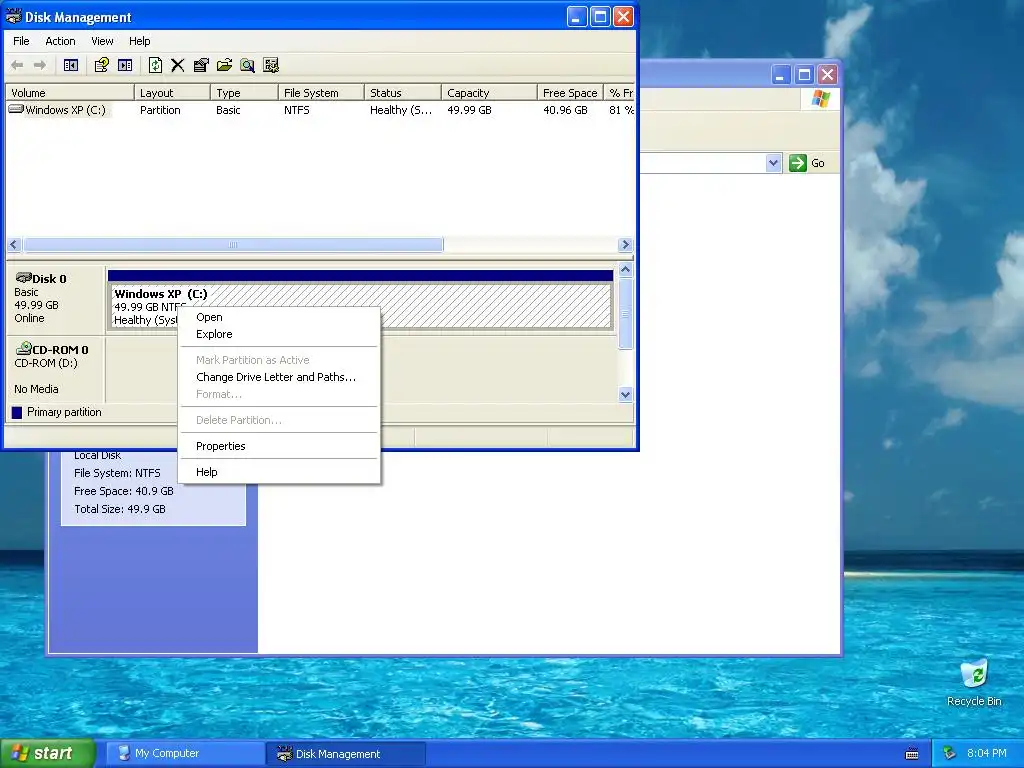Click the Disk Management title bar icon
1024x768 pixels.
click(x=13, y=16)
